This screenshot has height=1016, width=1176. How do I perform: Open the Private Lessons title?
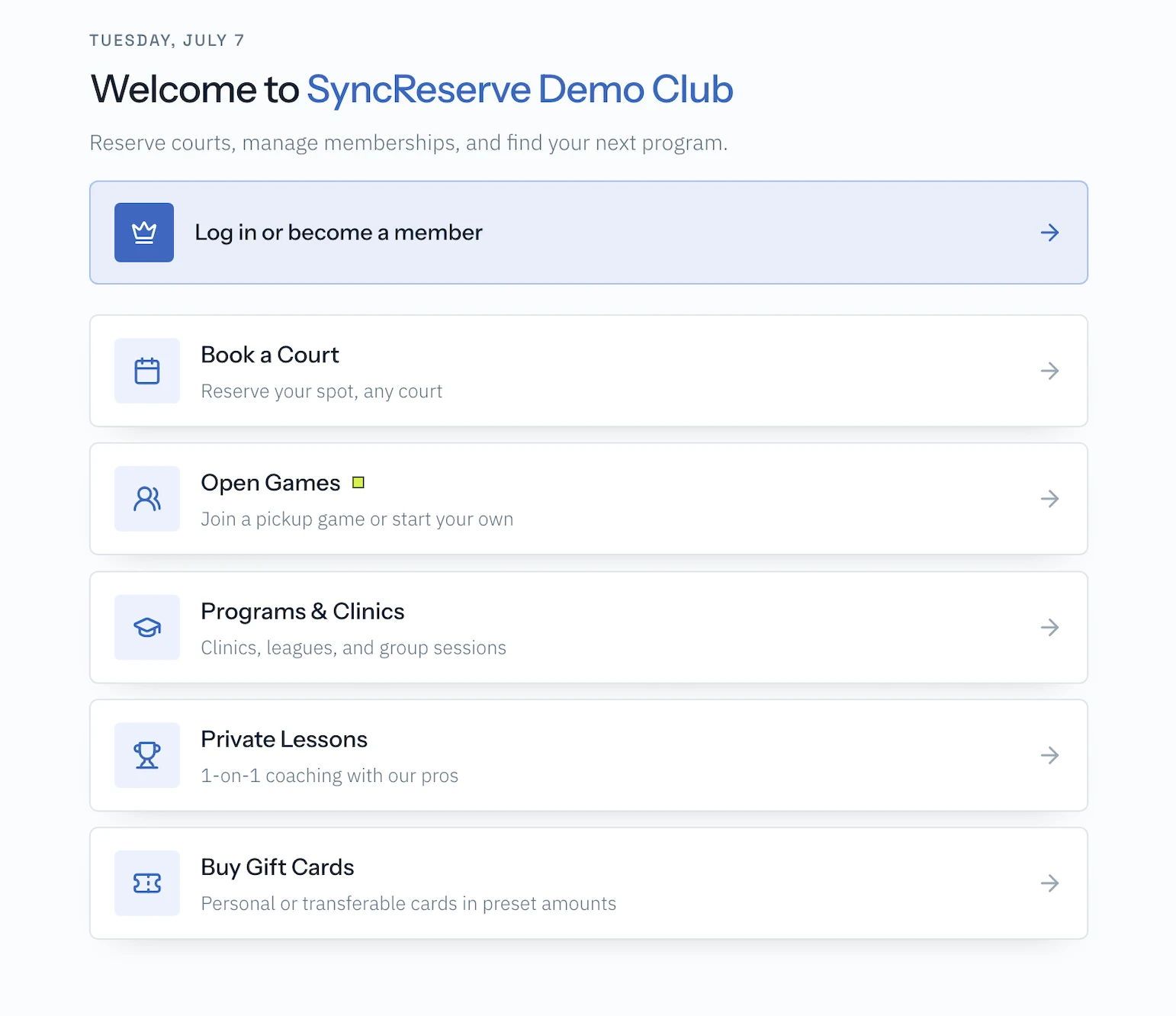click(284, 739)
